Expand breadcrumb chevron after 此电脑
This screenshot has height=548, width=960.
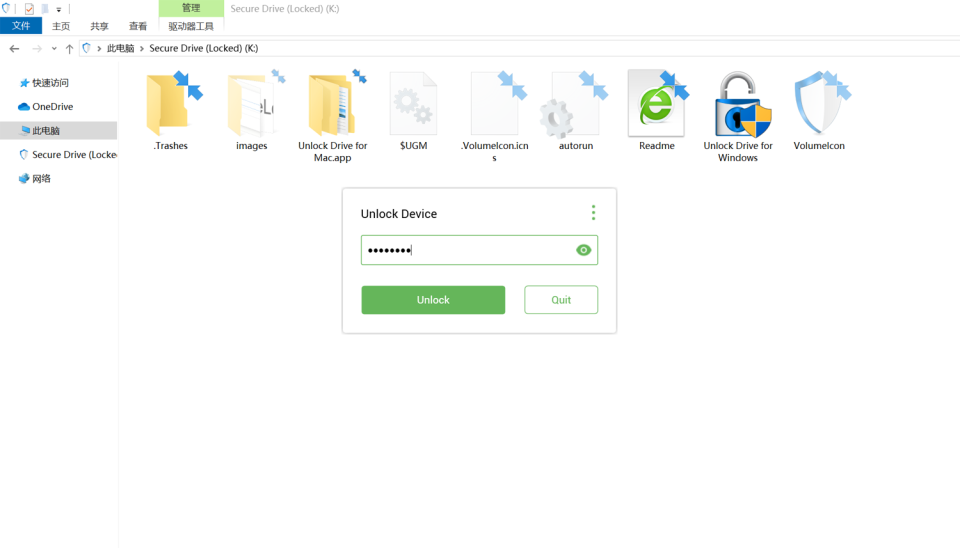[x=141, y=48]
